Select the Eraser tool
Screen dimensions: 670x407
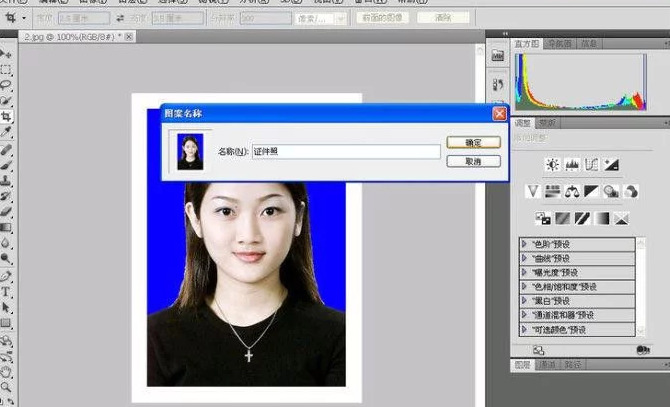pos(6,211)
